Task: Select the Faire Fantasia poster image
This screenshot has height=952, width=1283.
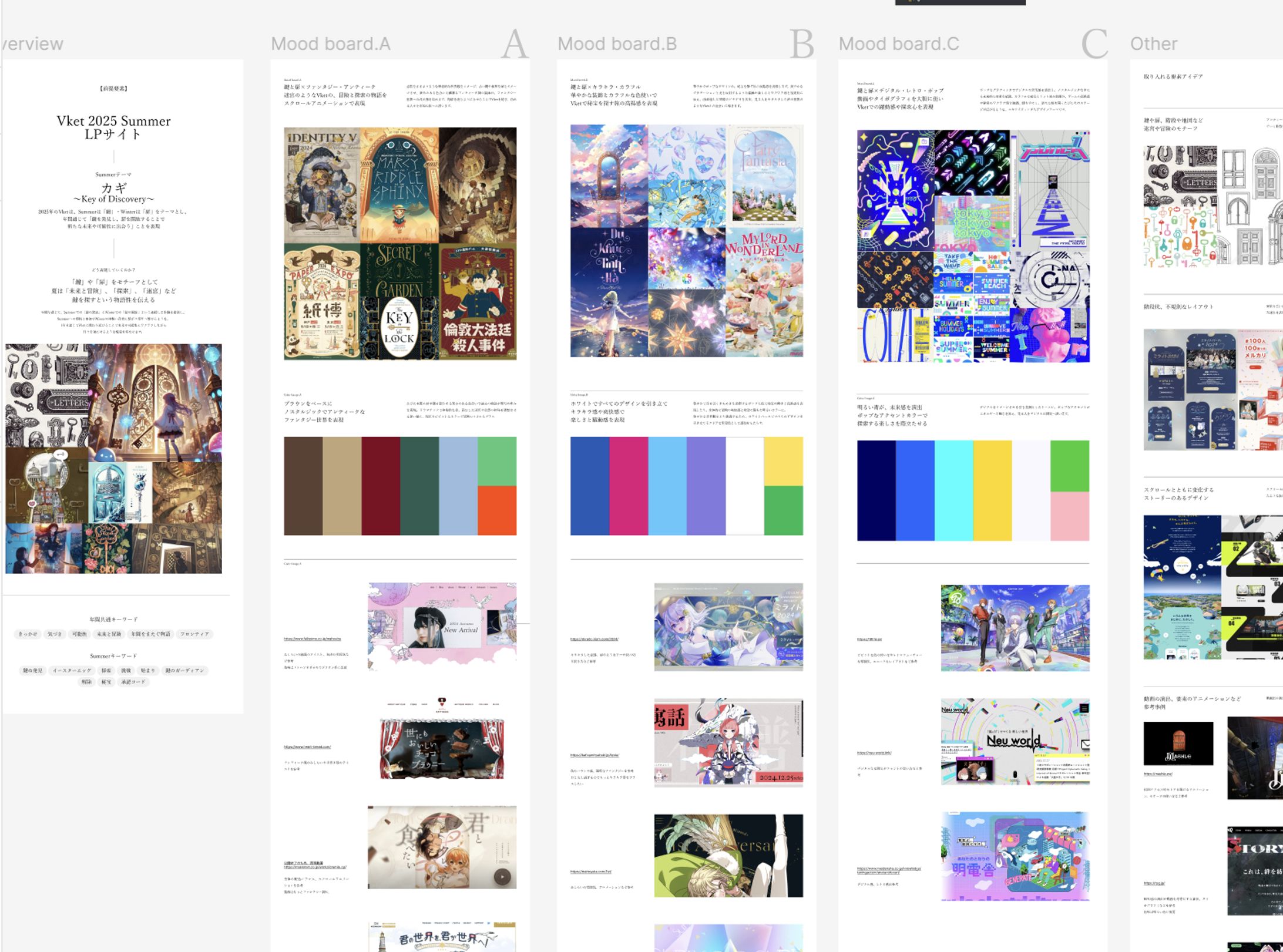Action: [x=764, y=176]
